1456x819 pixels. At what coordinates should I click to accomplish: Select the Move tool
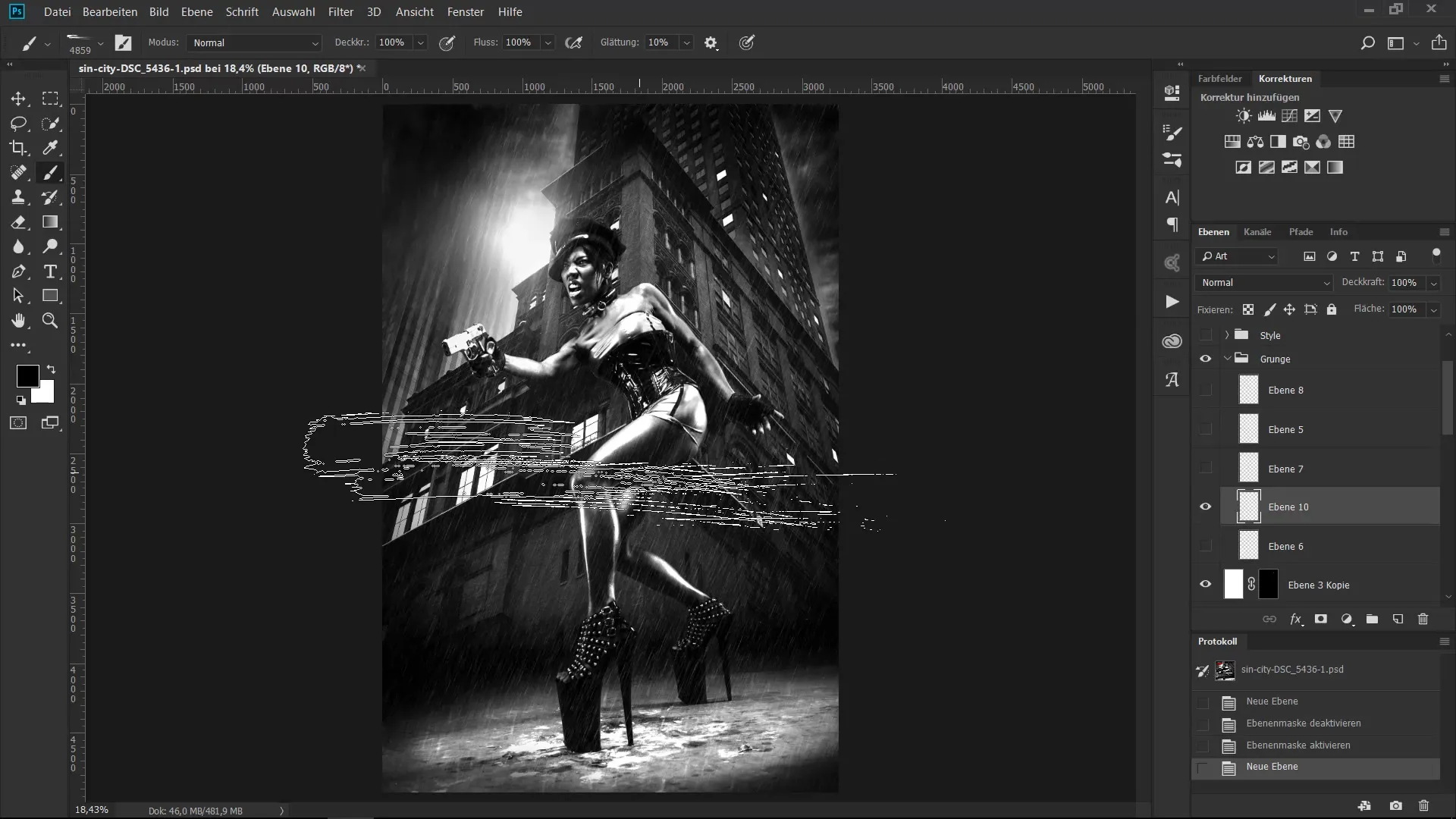point(18,99)
